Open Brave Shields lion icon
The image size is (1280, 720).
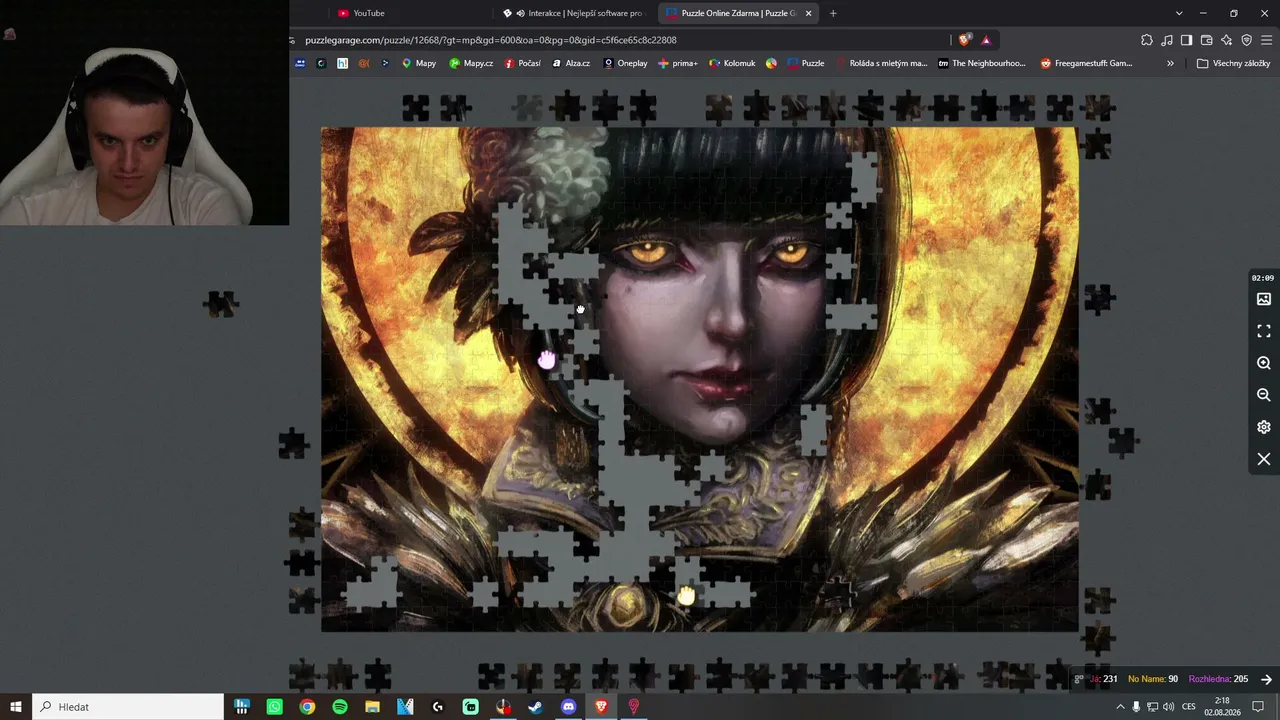[964, 40]
